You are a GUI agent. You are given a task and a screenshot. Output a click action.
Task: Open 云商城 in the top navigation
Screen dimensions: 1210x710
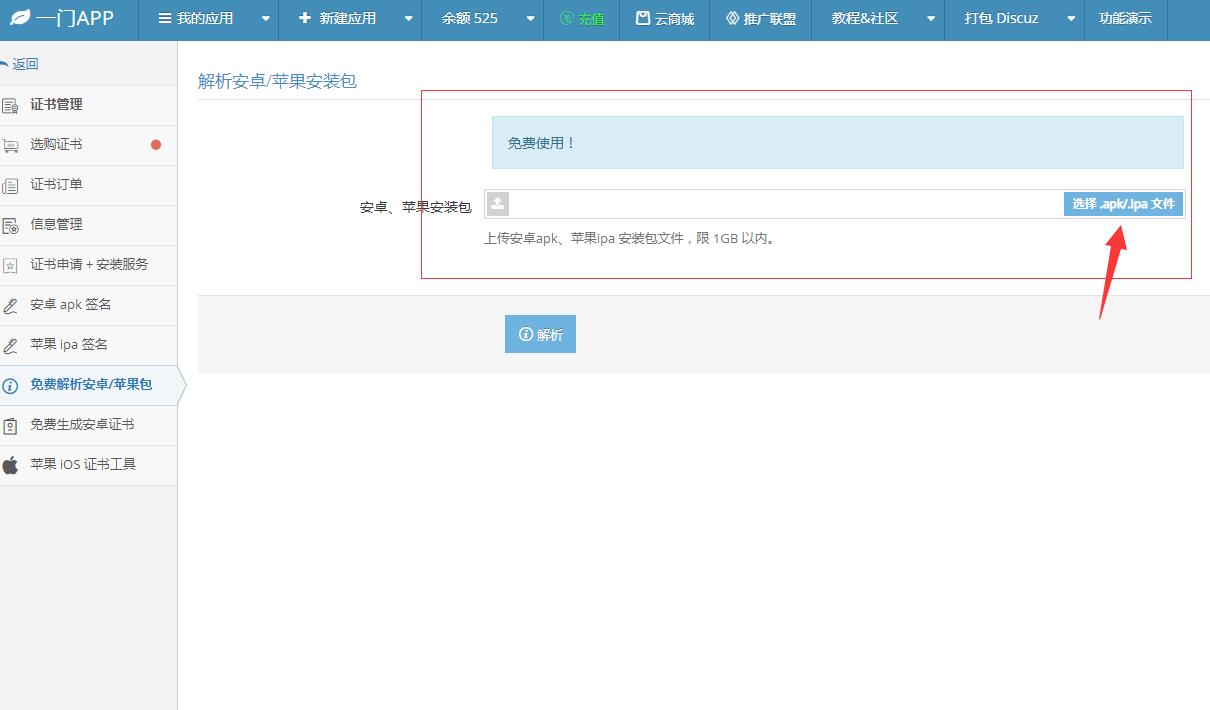tap(665, 19)
